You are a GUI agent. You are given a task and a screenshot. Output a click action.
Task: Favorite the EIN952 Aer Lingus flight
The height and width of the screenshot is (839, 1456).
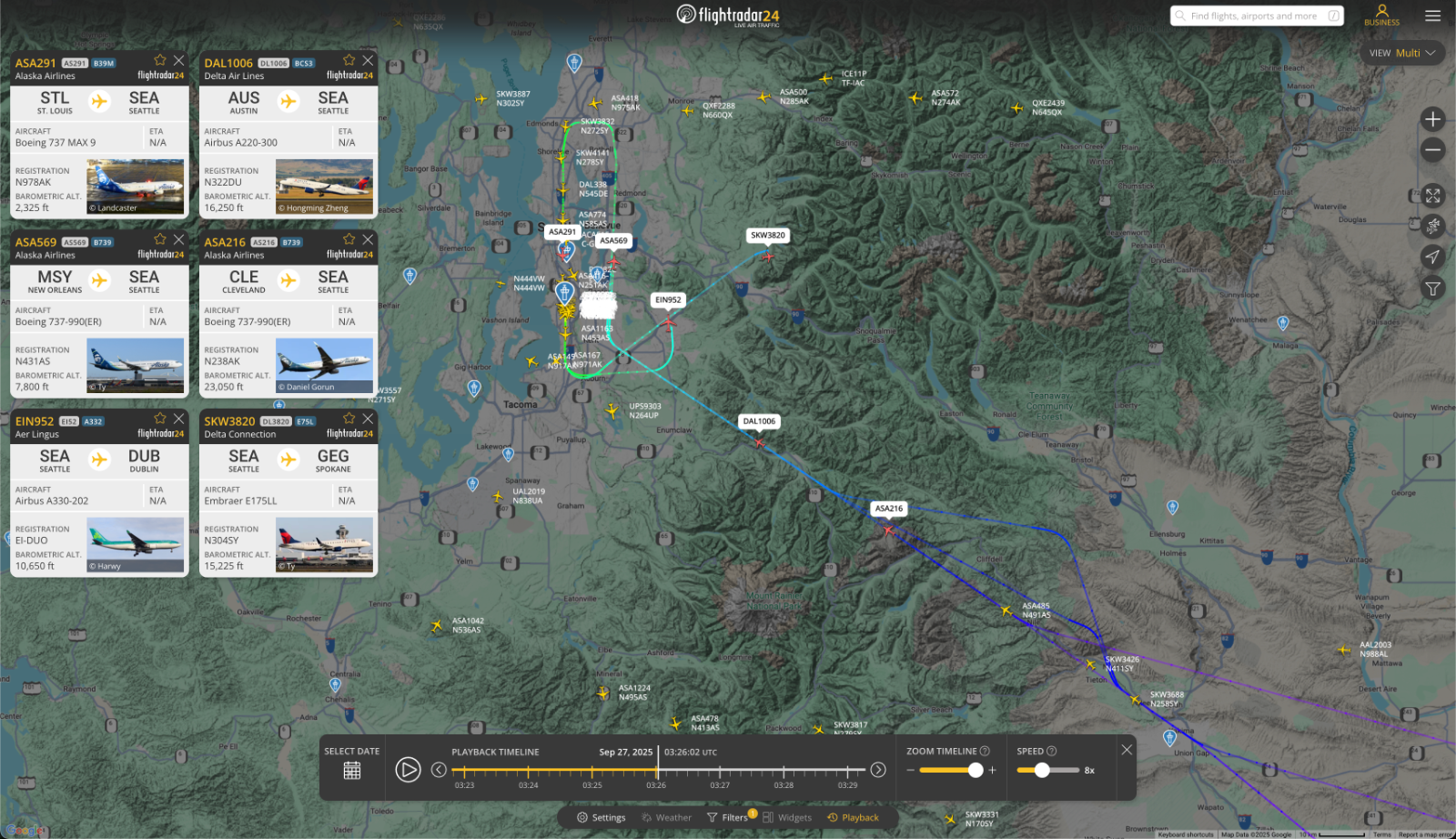[160, 419]
